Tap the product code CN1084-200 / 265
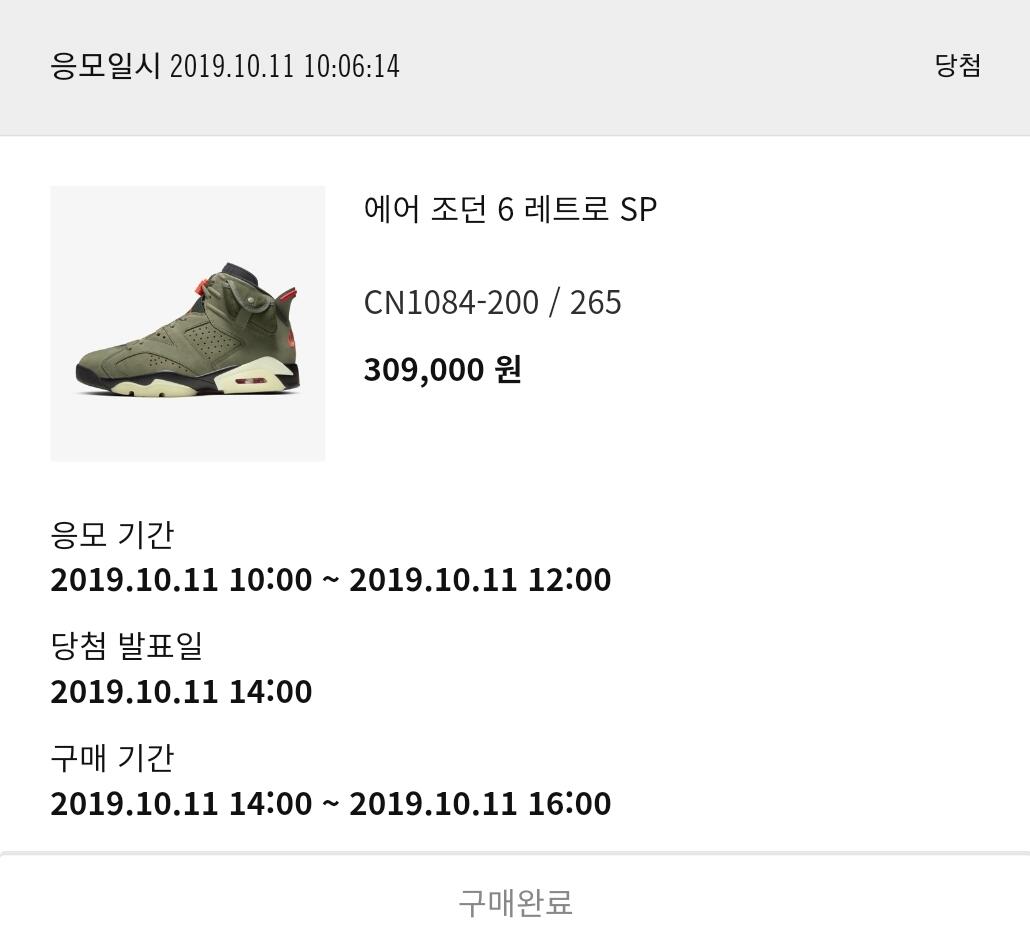 pyautogui.click(x=492, y=302)
